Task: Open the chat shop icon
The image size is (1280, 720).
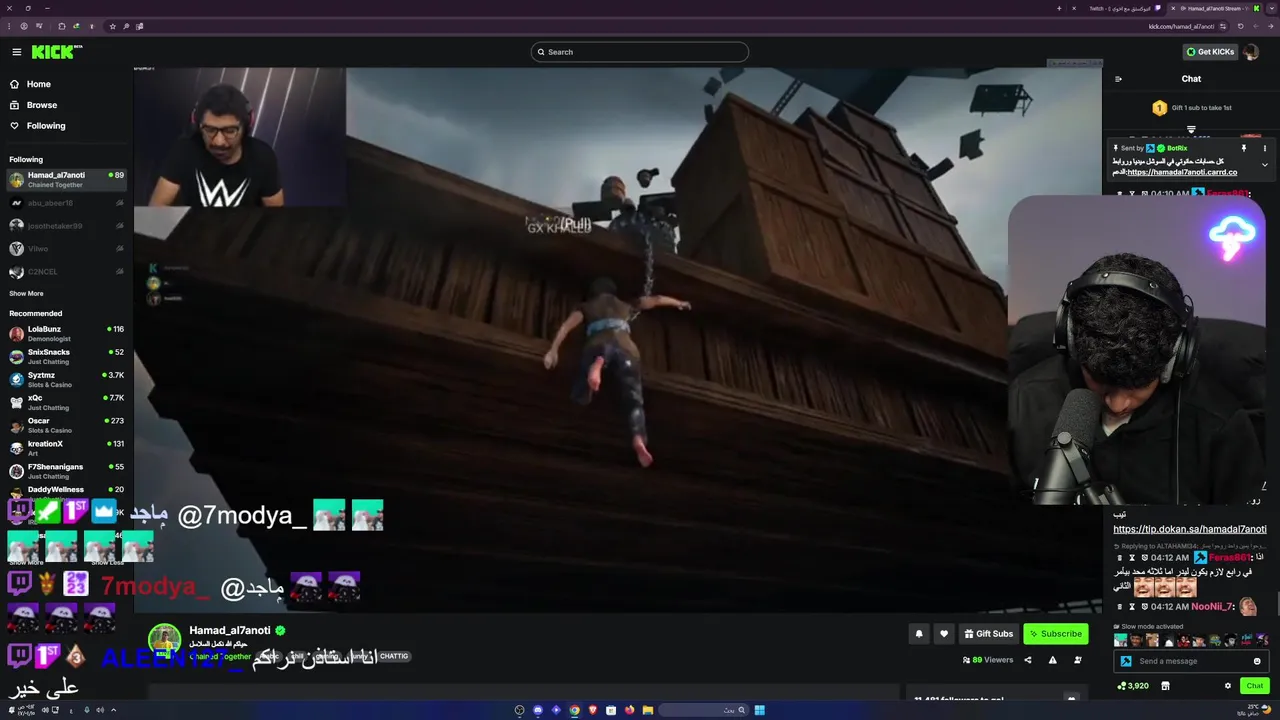Action: 1165,686
